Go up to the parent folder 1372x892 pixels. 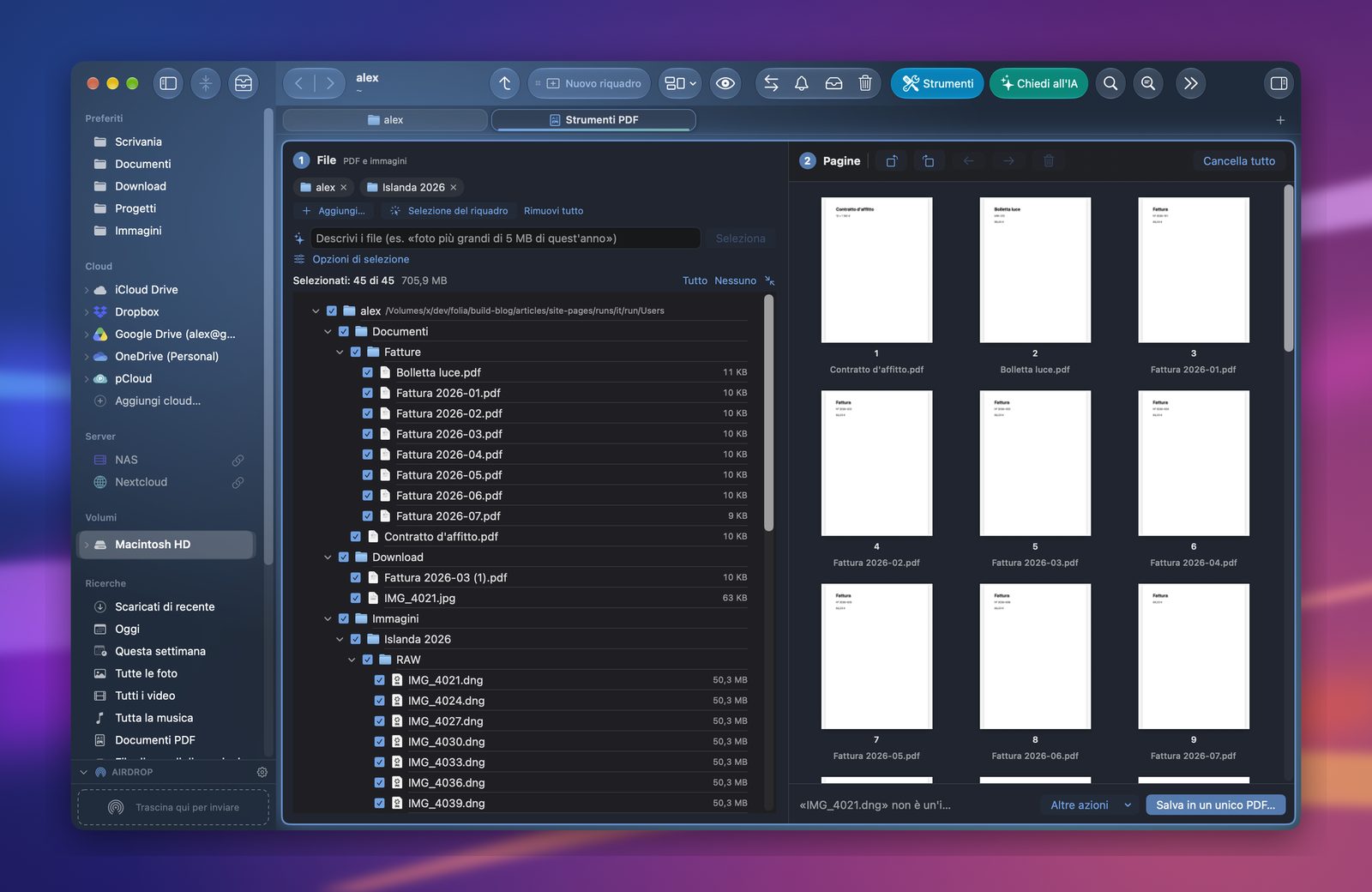pos(505,83)
